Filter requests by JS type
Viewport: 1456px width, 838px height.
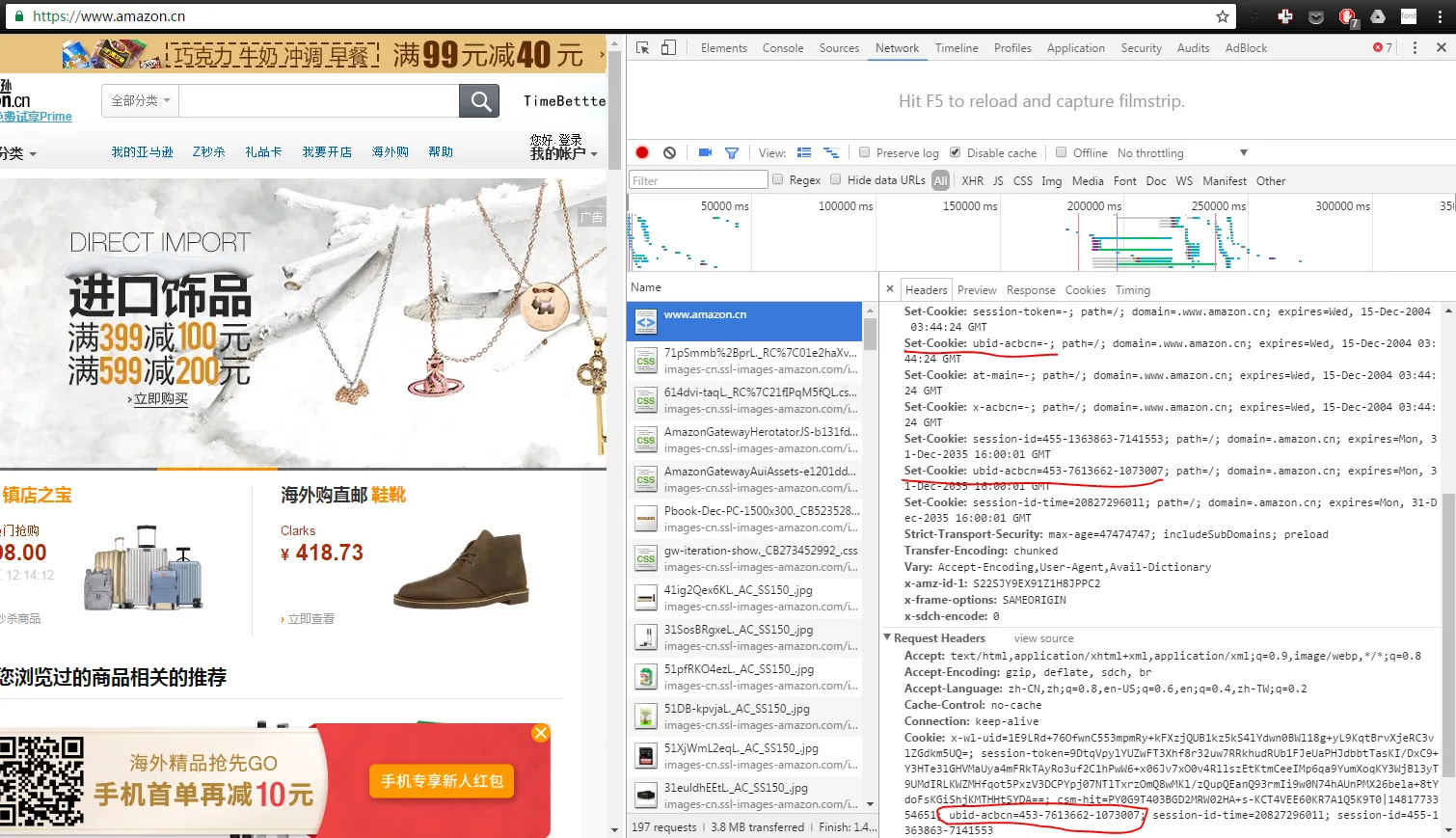(998, 180)
